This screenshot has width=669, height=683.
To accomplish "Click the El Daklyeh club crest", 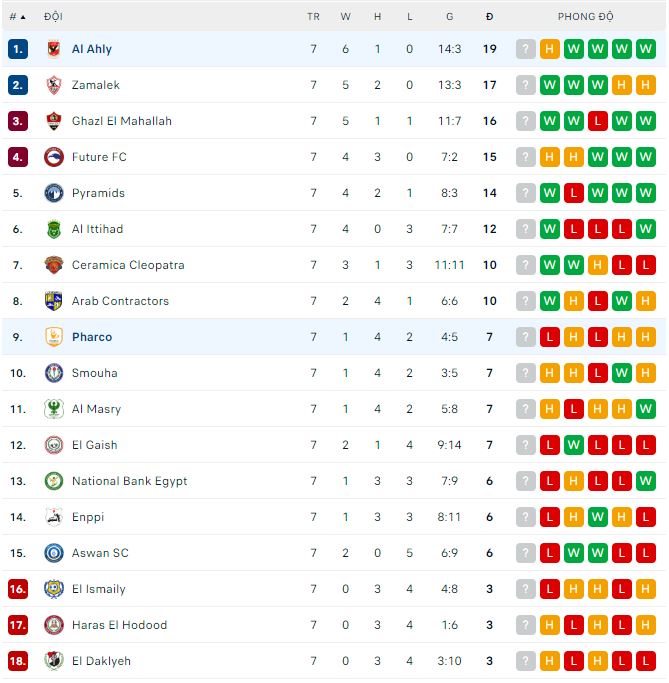I will tap(54, 661).
